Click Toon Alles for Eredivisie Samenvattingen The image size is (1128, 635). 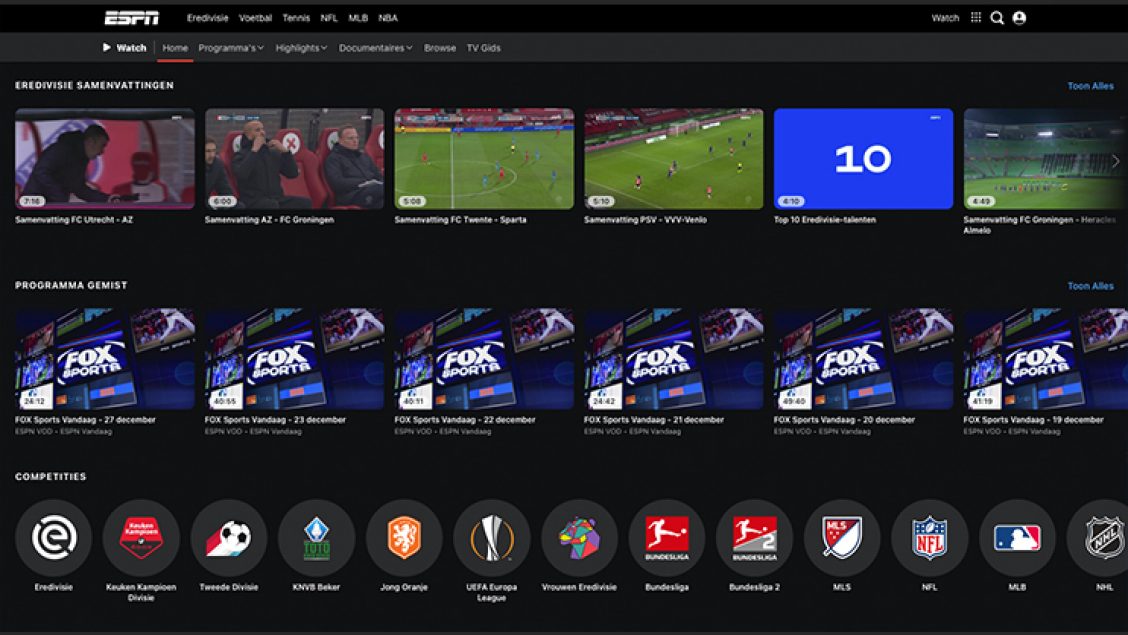[1092, 86]
